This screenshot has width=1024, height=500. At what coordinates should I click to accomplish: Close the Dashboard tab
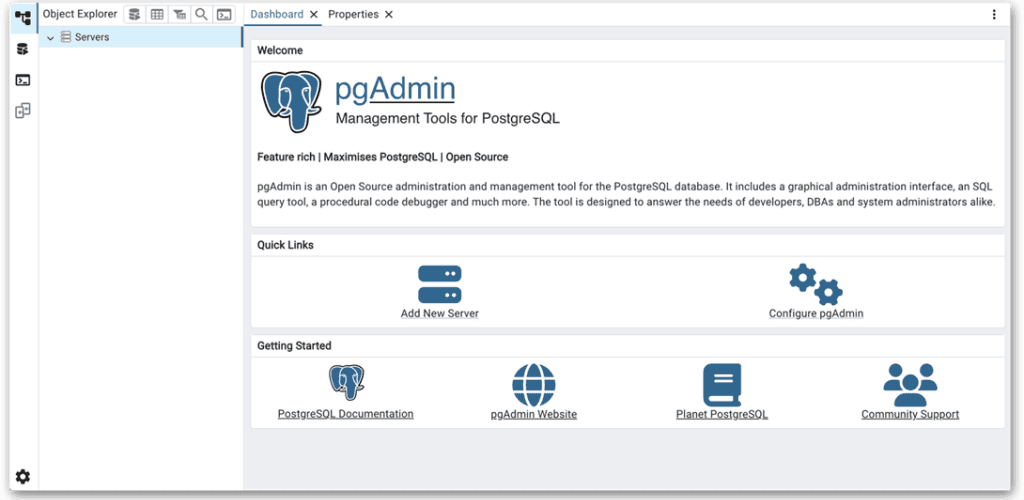[x=313, y=14]
